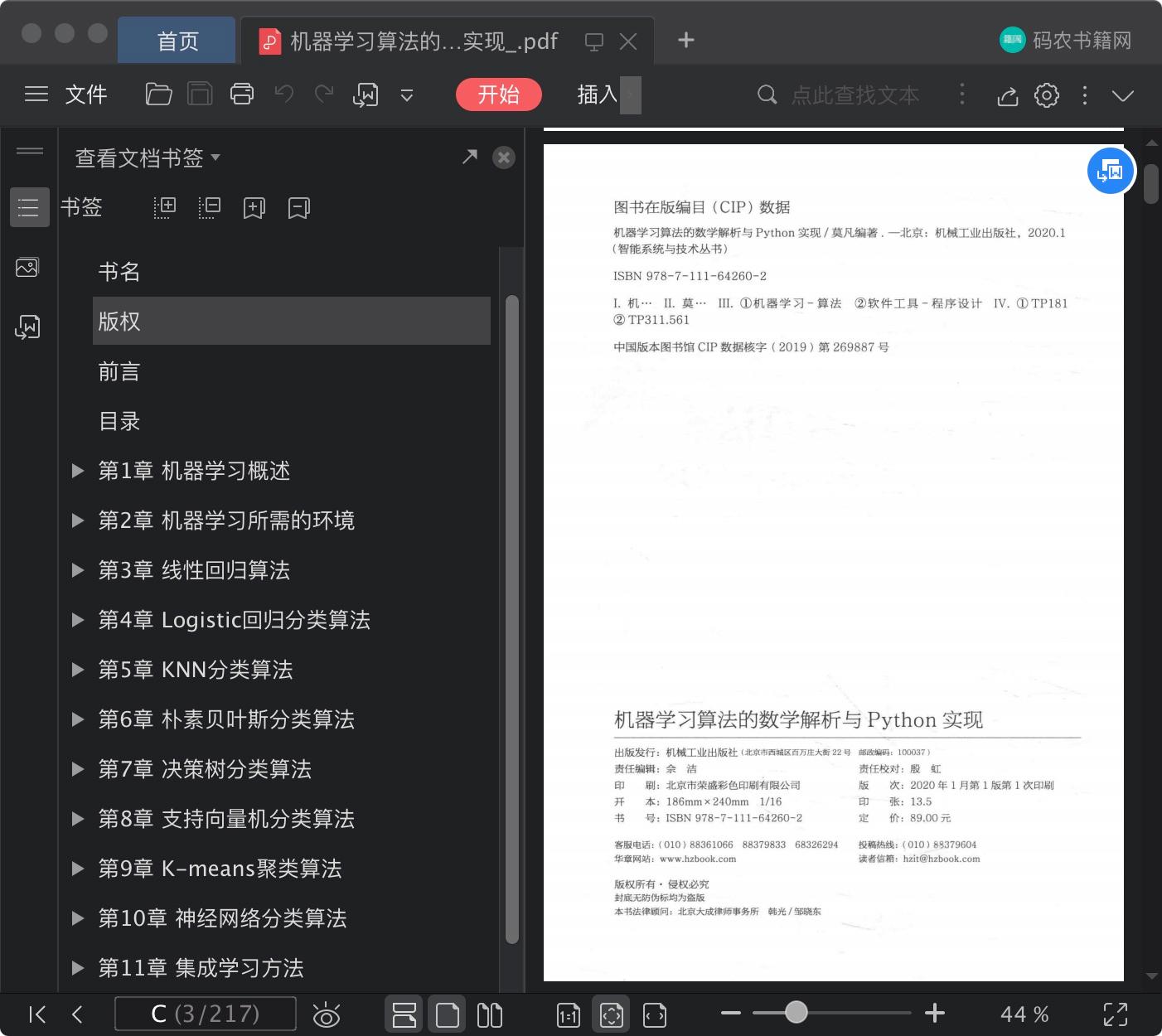Select the 插入 ribbon tab
Image resolution: width=1162 pixels, height=1036 pixels.
coord(598,94)
